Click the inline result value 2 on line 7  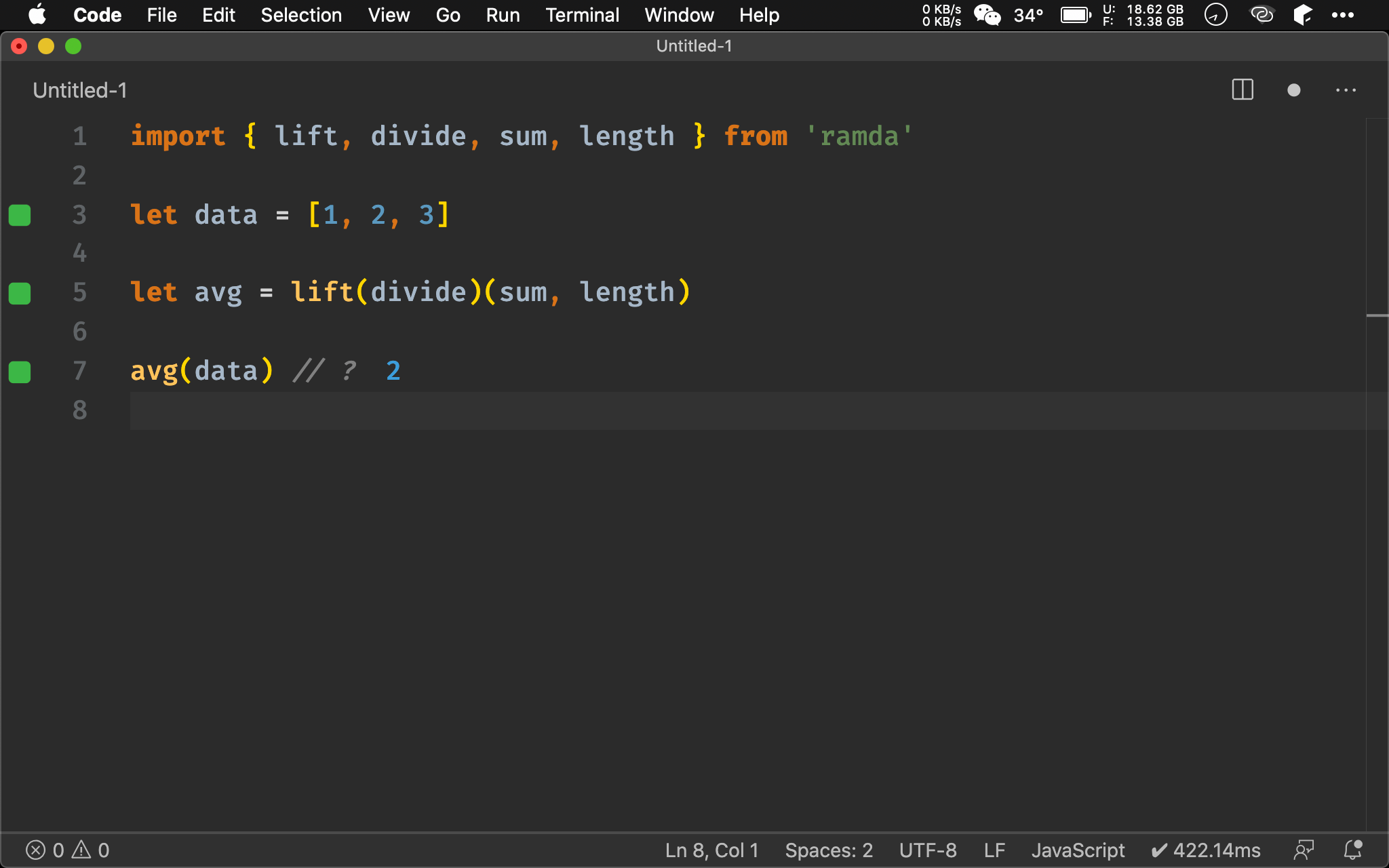[x=393, y=371]
